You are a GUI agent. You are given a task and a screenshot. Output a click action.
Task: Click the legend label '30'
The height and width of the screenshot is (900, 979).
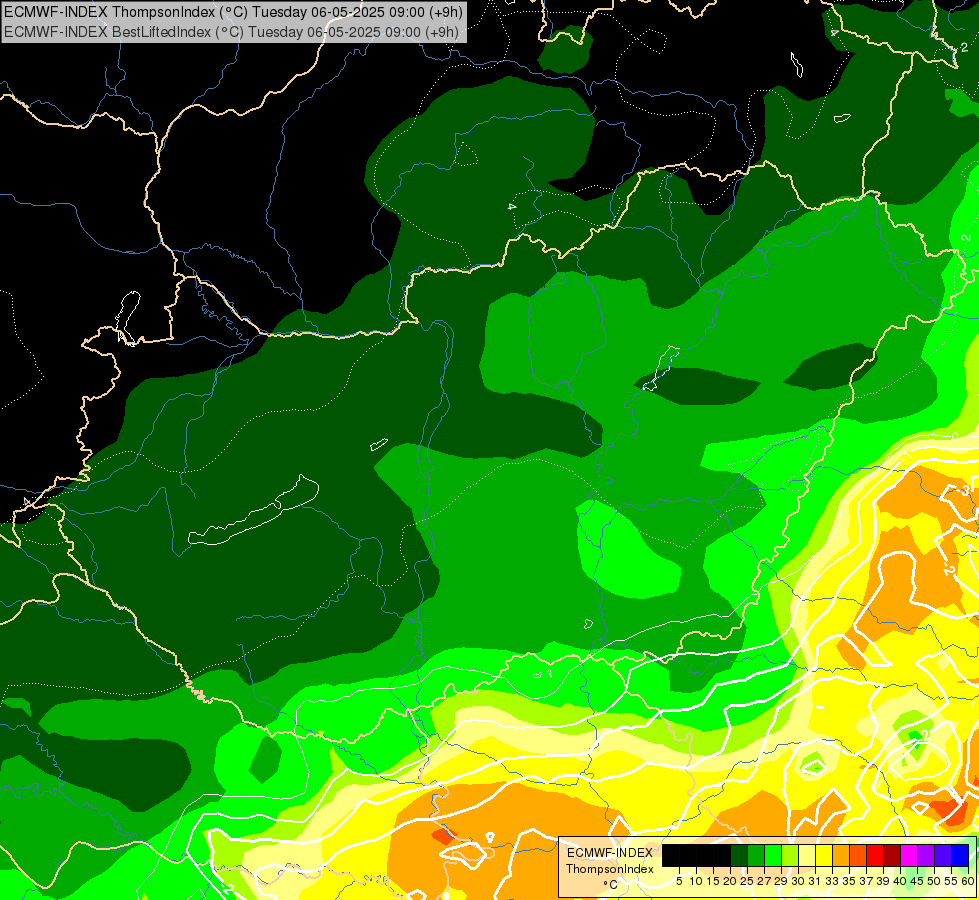799,881
